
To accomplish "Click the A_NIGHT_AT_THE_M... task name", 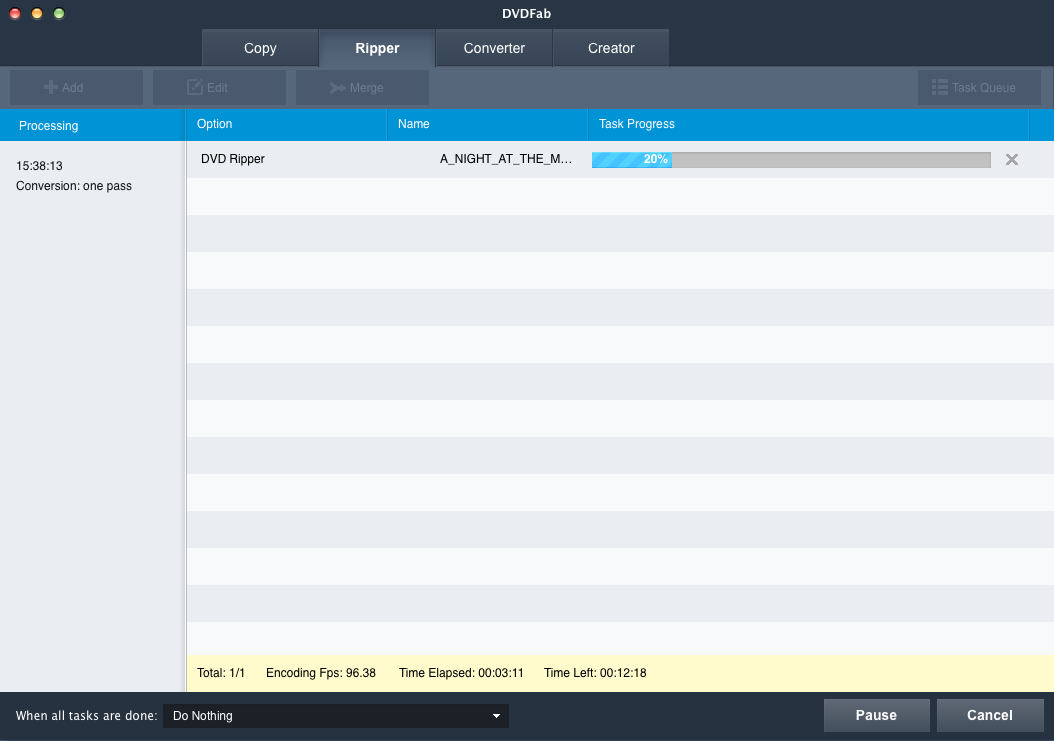I will pos(505,159).
